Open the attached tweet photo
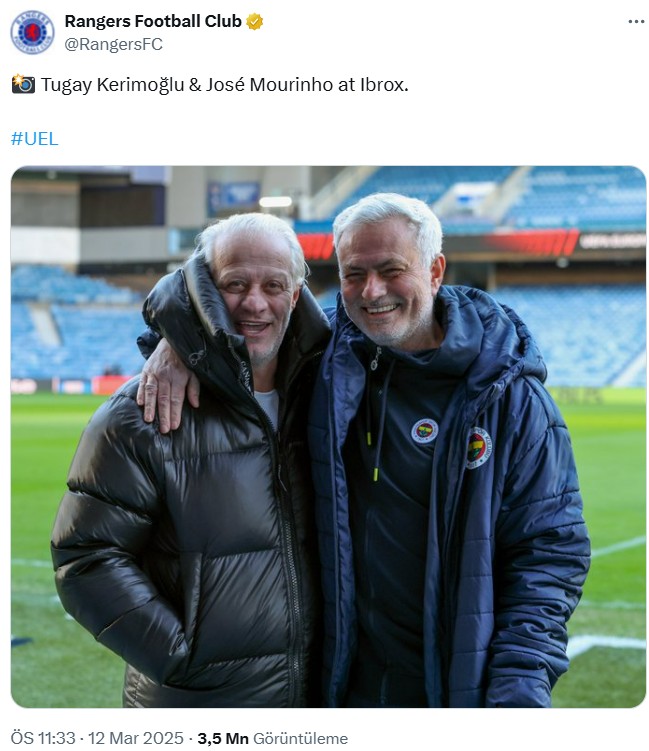Image resolution: width=649 pixels, height=751 pixels. coord(328,436)
